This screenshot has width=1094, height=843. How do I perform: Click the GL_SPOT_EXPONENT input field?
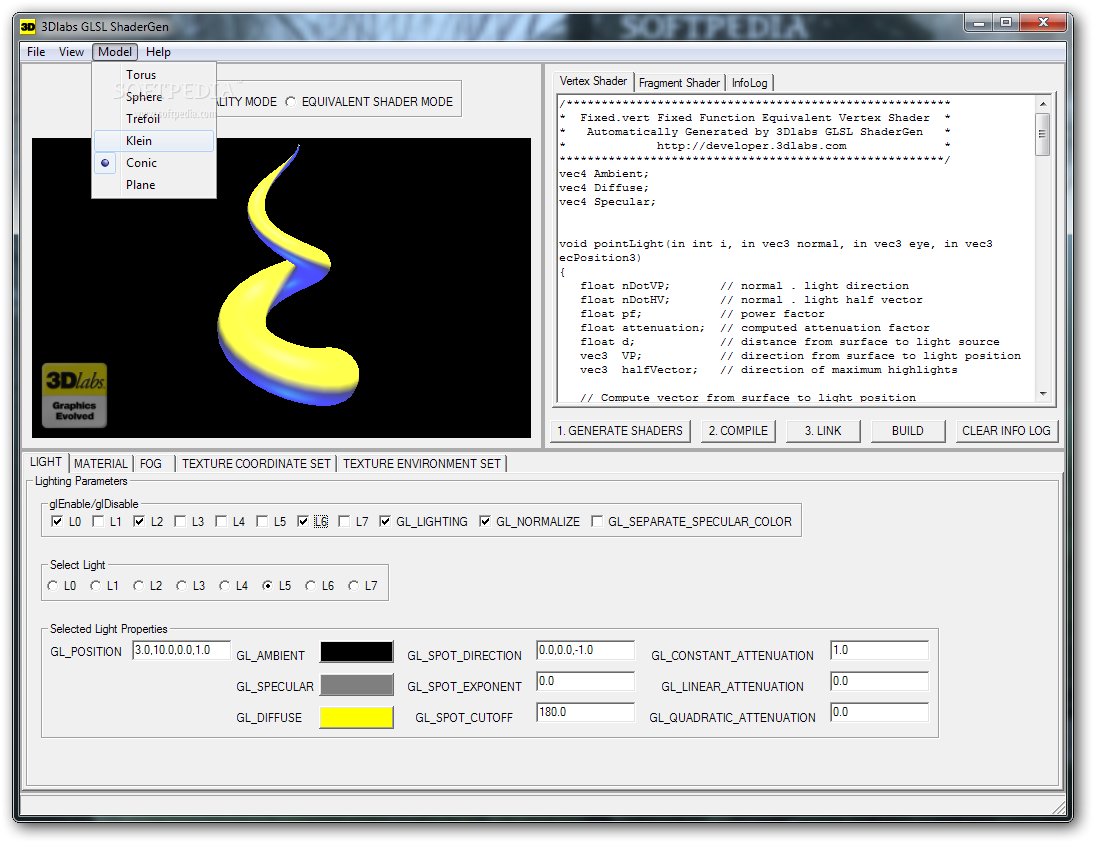(585, 681)
